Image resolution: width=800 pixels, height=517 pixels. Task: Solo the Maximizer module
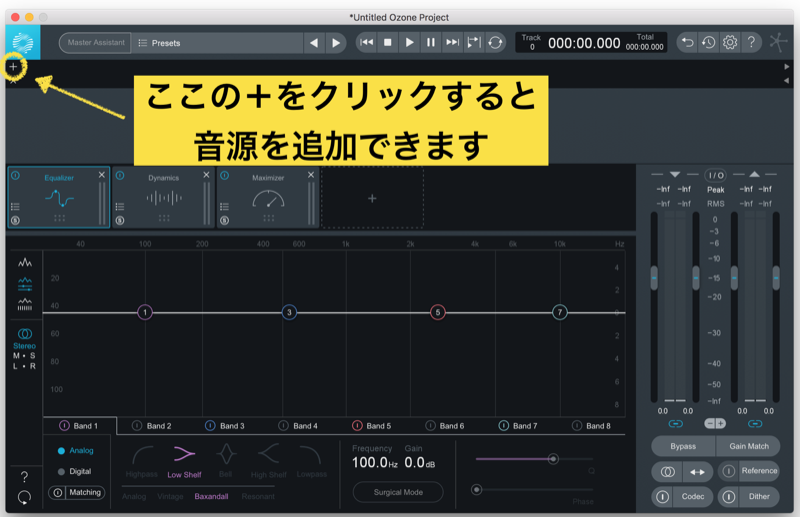coord(224,220)
